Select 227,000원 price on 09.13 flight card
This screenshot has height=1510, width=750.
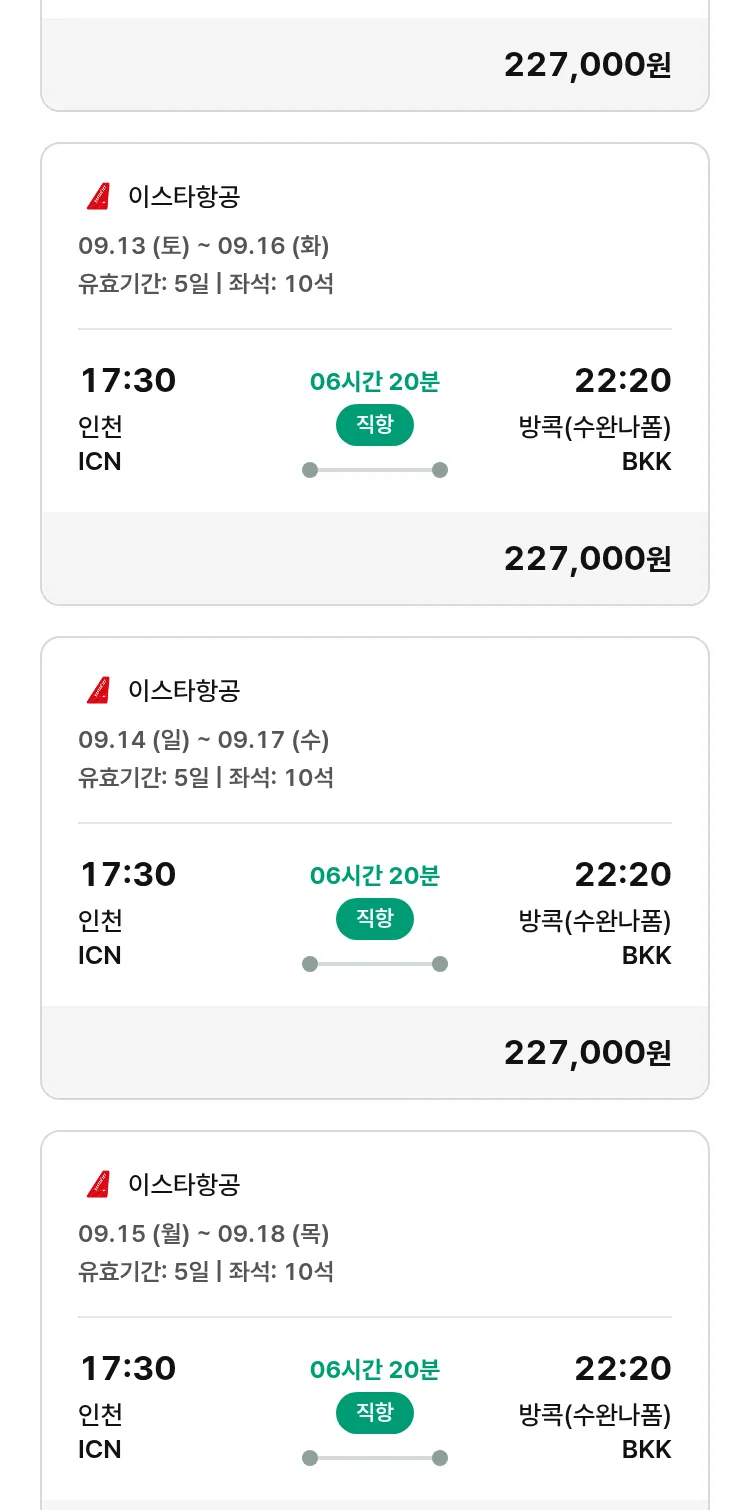coord(587,559)
